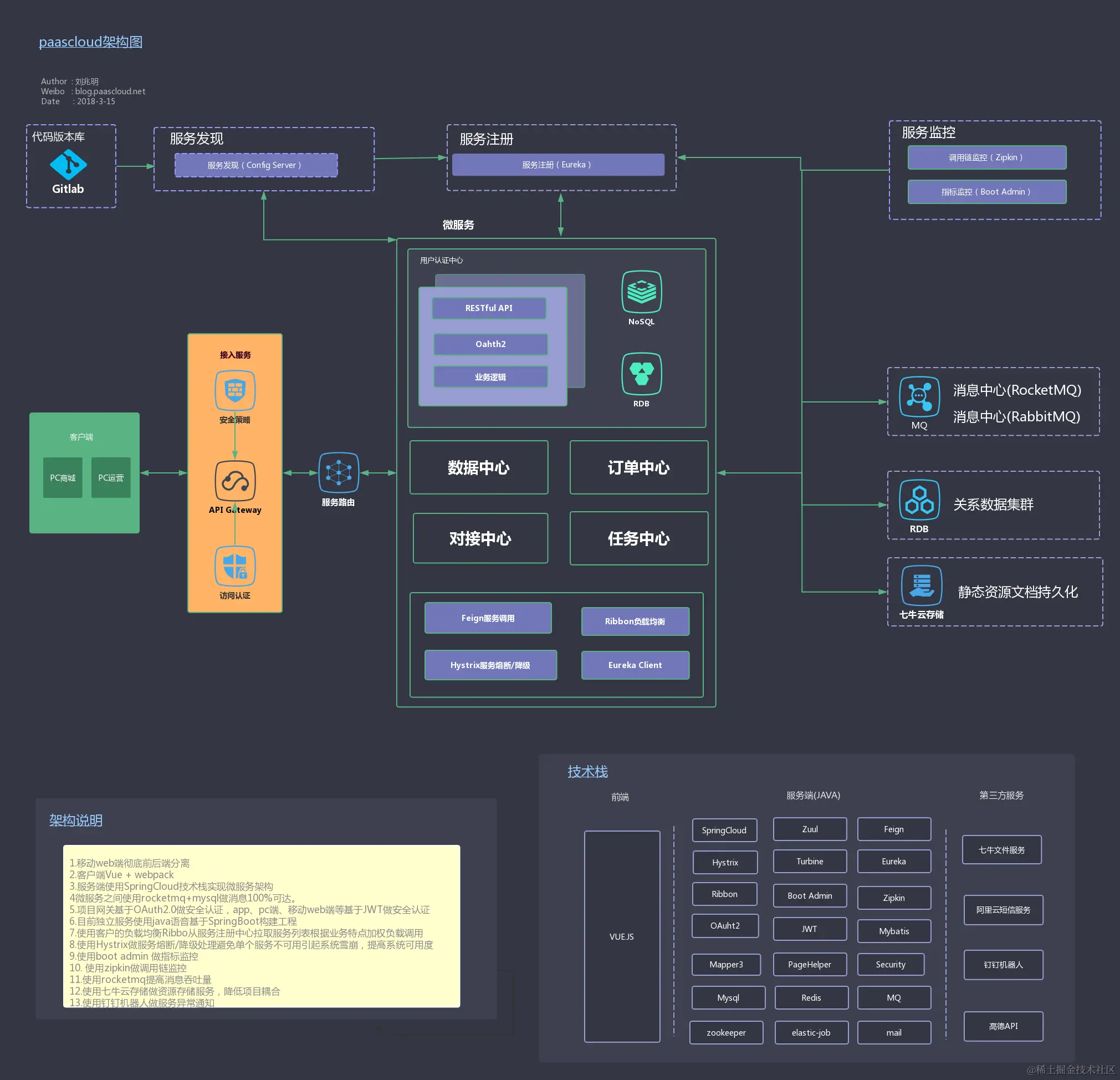Select the 调用链监控 (Zipkin) box
1120x1080 pixels.
[x=986, y=157]
